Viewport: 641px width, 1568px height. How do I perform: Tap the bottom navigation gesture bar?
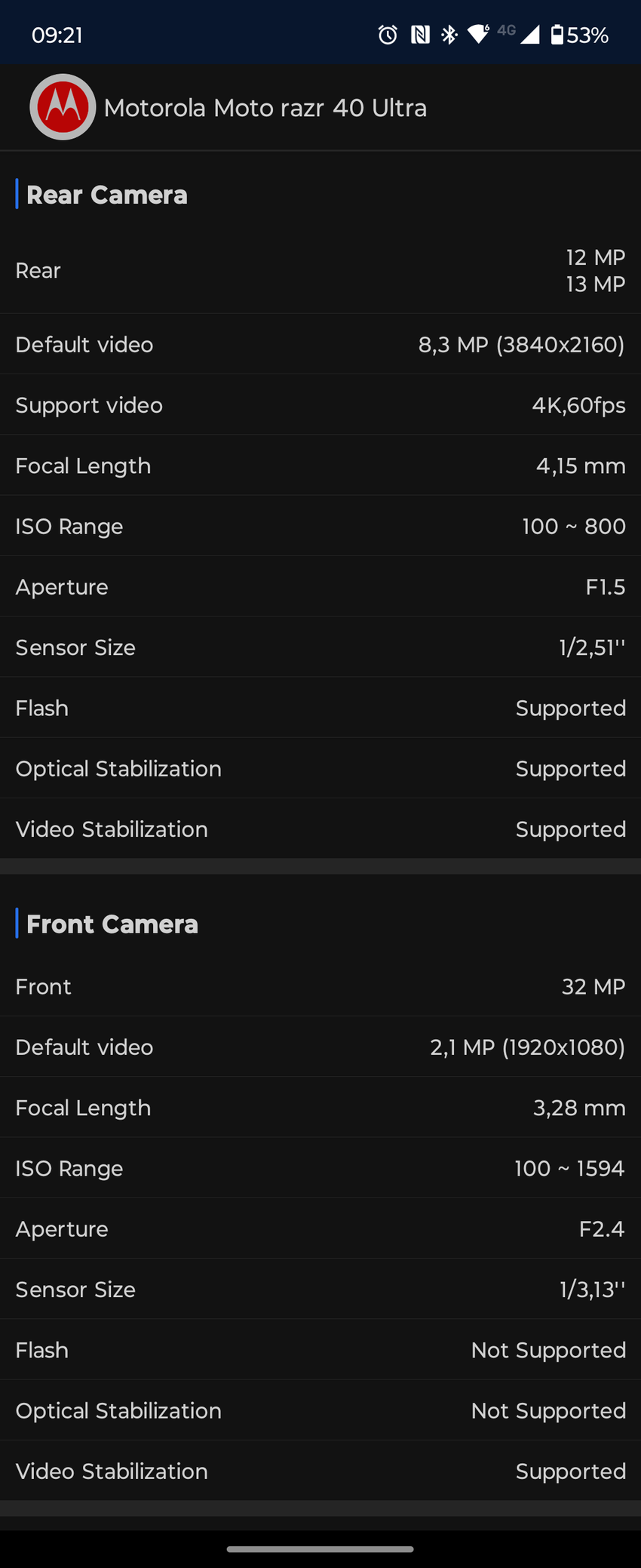point(320,1549)
